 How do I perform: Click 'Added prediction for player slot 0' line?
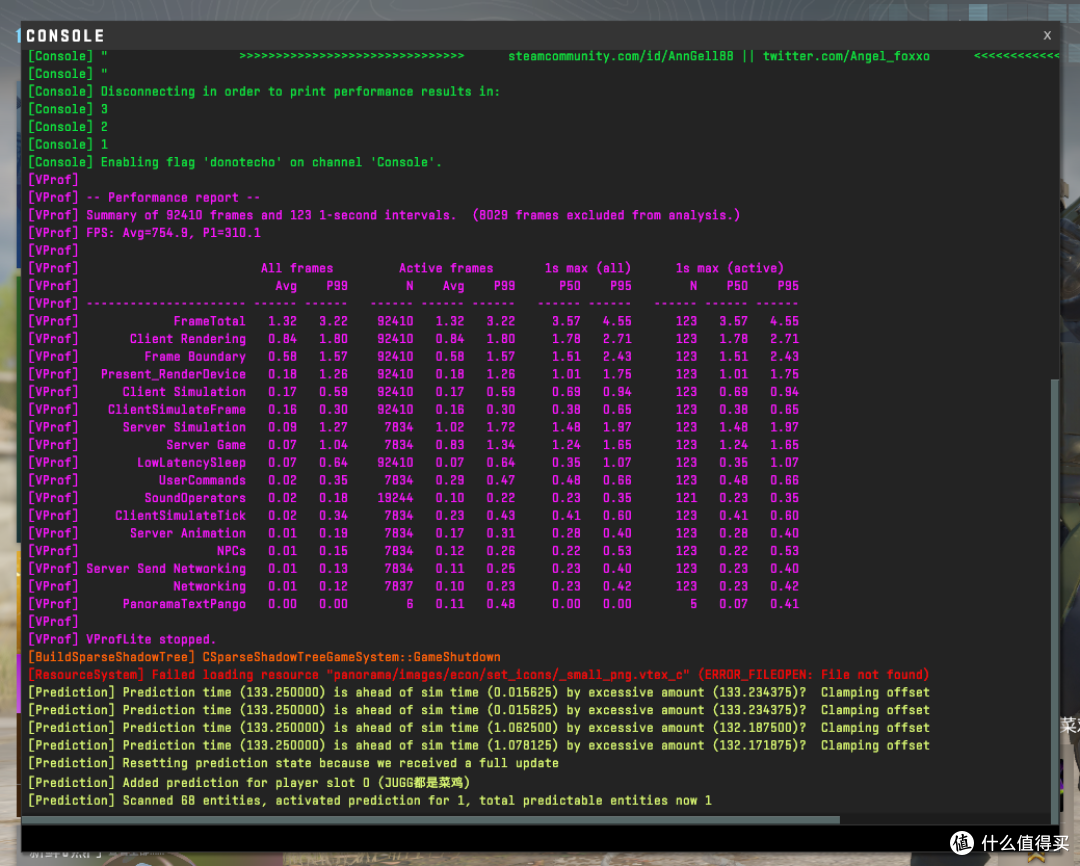click(x=249, y=783)
